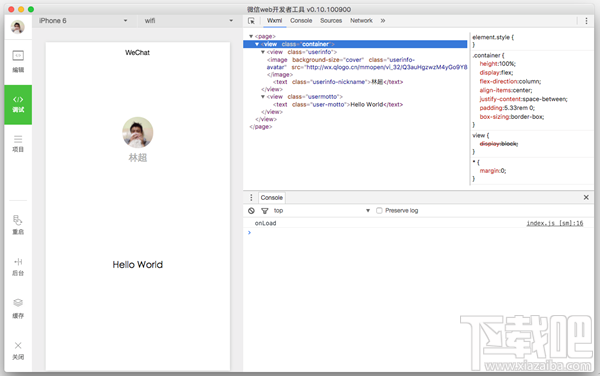
Task: Open the top context dropdown in the console
Action: point(321,211)
